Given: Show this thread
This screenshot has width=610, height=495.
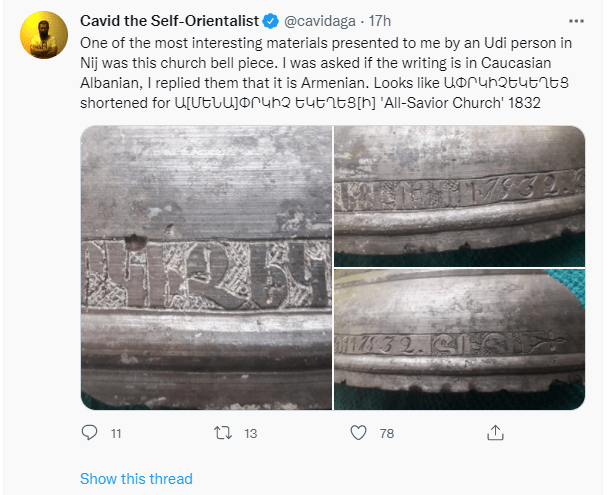Looking at the screenshot, I should 136,479.
